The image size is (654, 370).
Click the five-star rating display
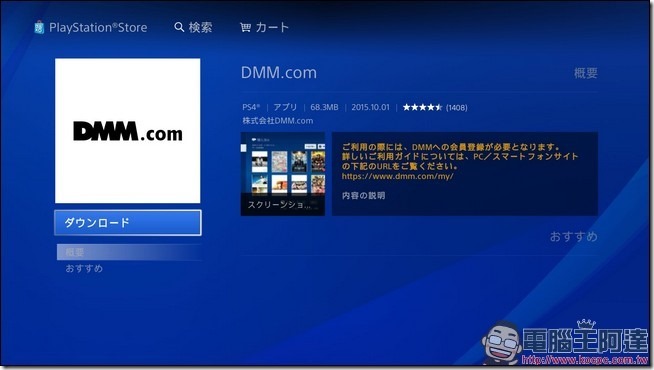pyautogui.click(x=422, y=108)
